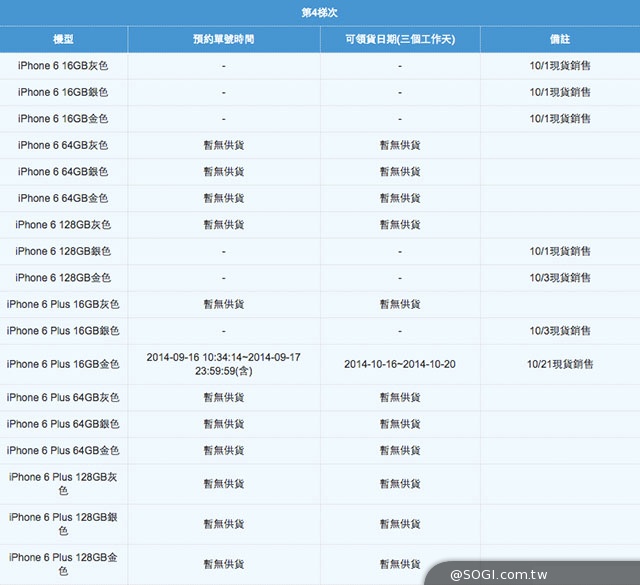The width and height of the screenshot is (640, 585).
Task: Select the iPhone 6 64GB灰色 row label
Action: coord(63,145)
